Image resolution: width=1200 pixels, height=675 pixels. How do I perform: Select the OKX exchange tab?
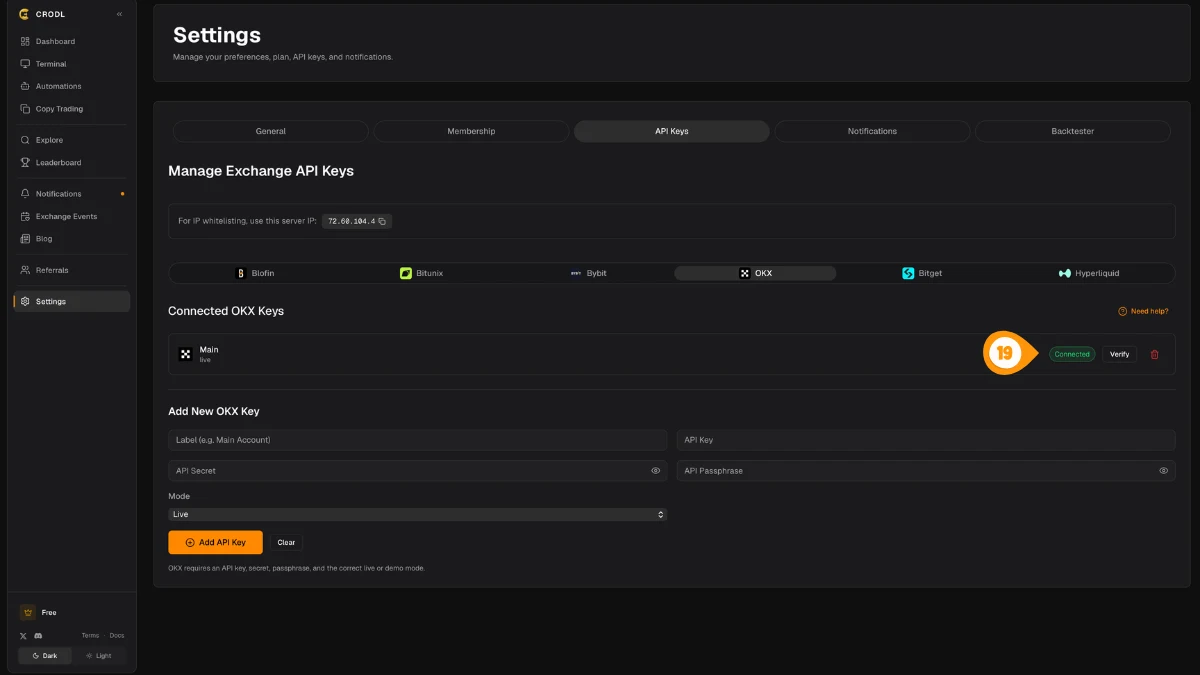coord(755,273)
